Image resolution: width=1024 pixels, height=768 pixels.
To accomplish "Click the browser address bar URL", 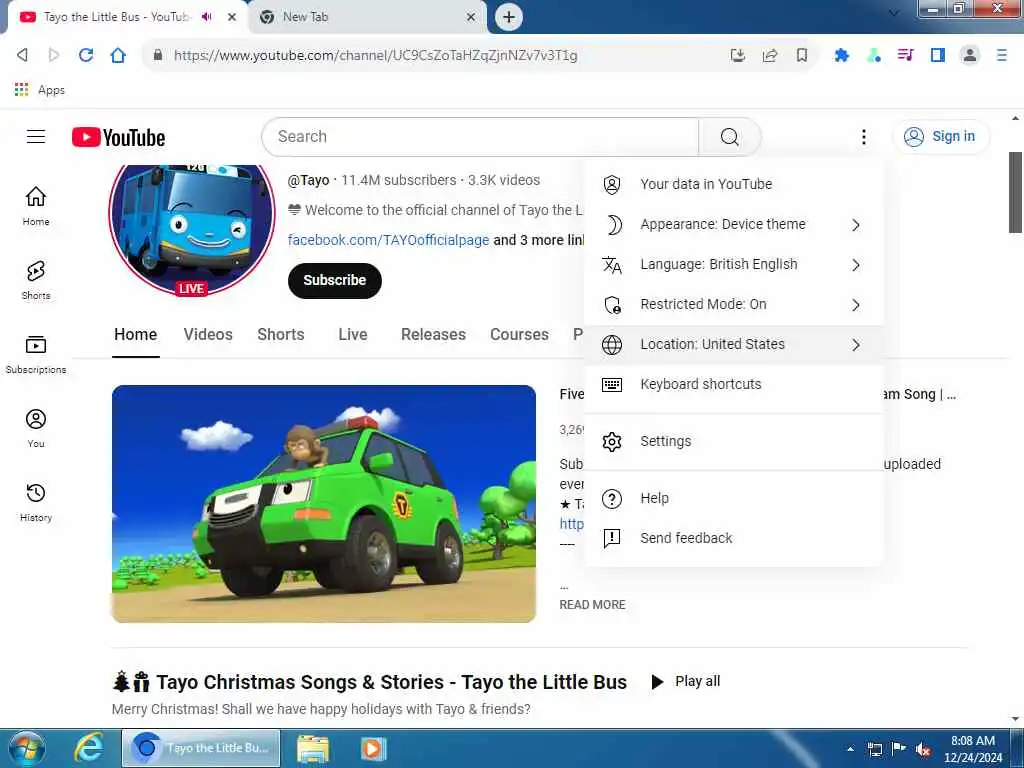I will 376,56.
